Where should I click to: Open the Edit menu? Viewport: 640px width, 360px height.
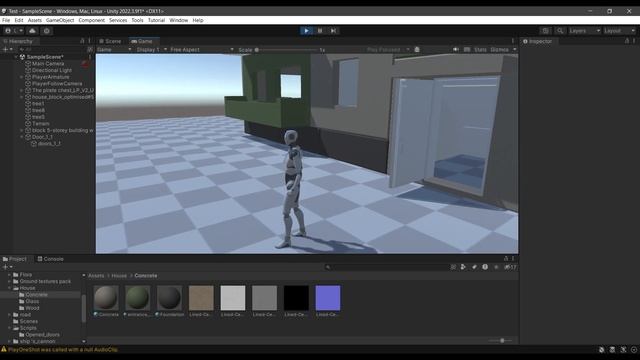pyautogui.click(x=19, y=20)
